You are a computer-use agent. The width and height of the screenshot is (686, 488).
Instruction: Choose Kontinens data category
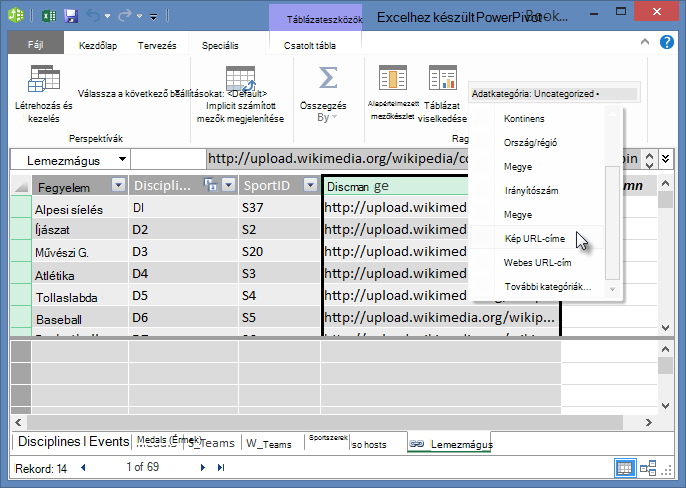click(x=524, y=119)
